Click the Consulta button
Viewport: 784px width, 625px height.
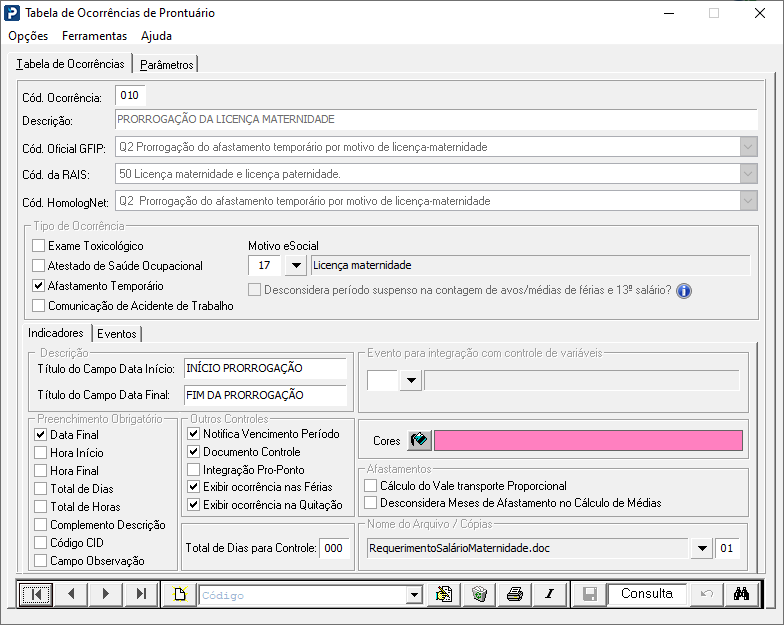[x=646, y=594]
